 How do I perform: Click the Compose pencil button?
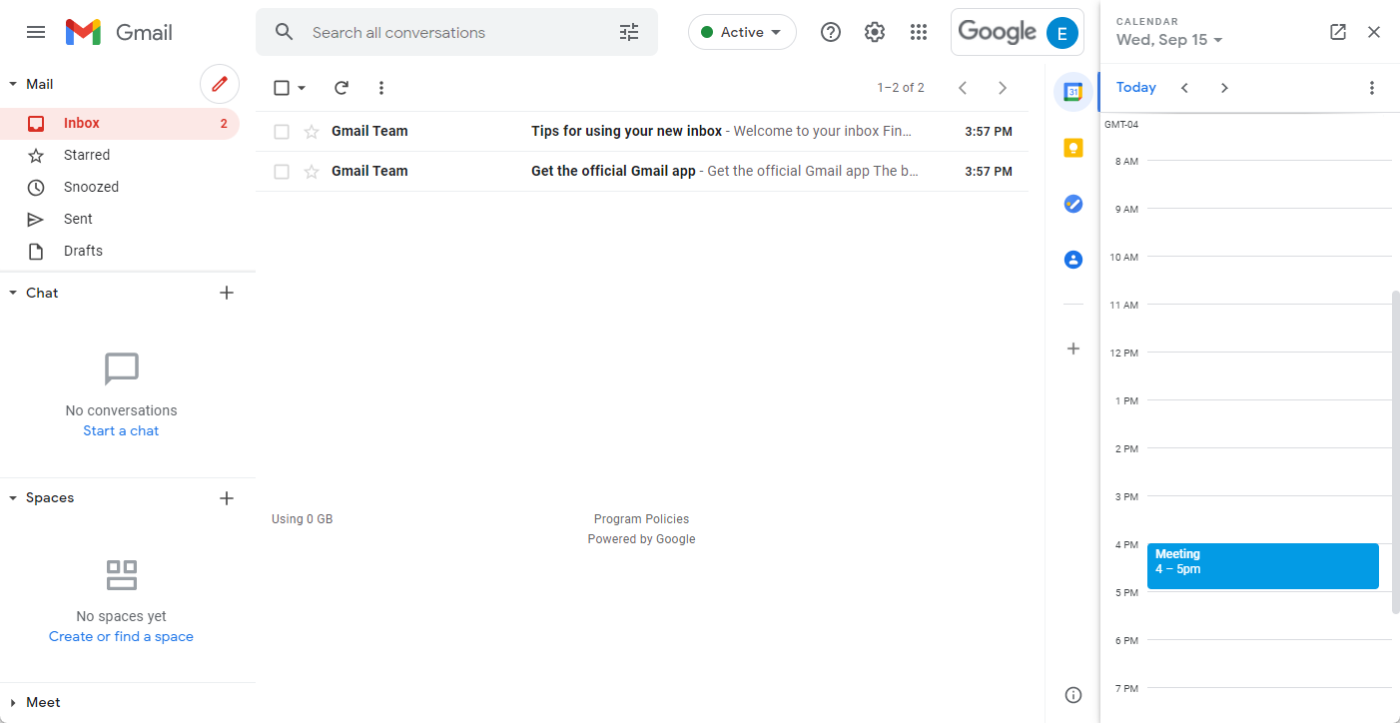[x=220, y=84]
